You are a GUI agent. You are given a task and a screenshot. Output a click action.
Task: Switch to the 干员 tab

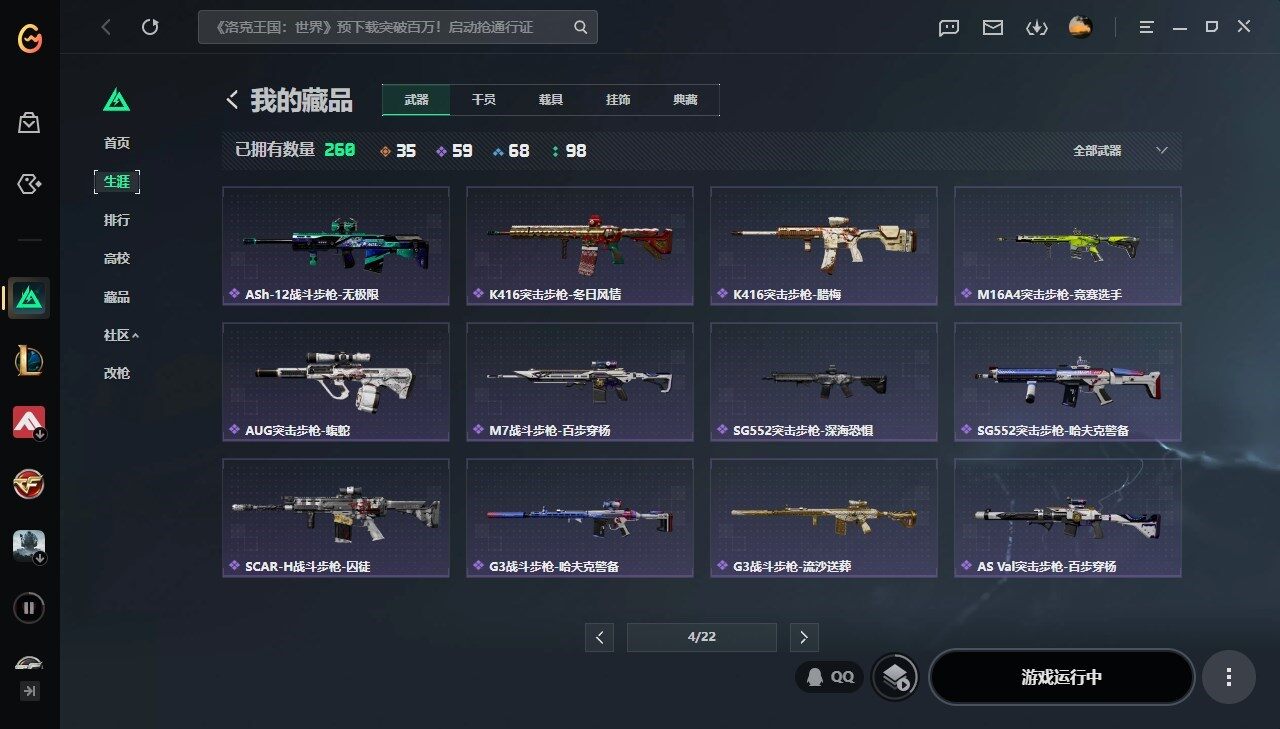pos(484,100)
